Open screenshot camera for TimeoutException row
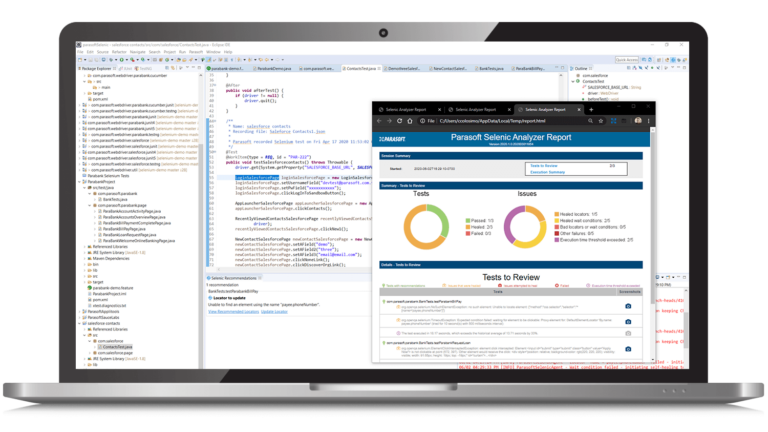The height and width of the screenshot is (432, 768). click(x=628, y=322)
